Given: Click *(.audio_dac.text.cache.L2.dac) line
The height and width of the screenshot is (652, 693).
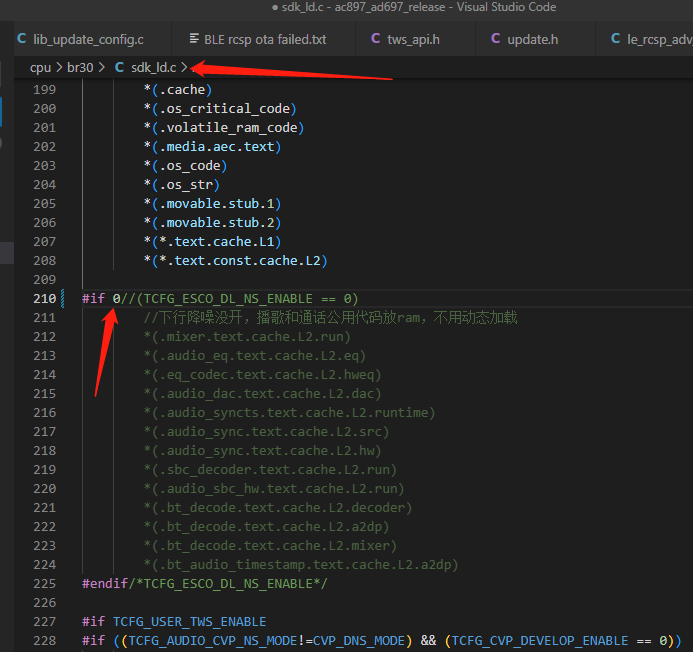Looking at the screenshot, I should tap(263, 394).
